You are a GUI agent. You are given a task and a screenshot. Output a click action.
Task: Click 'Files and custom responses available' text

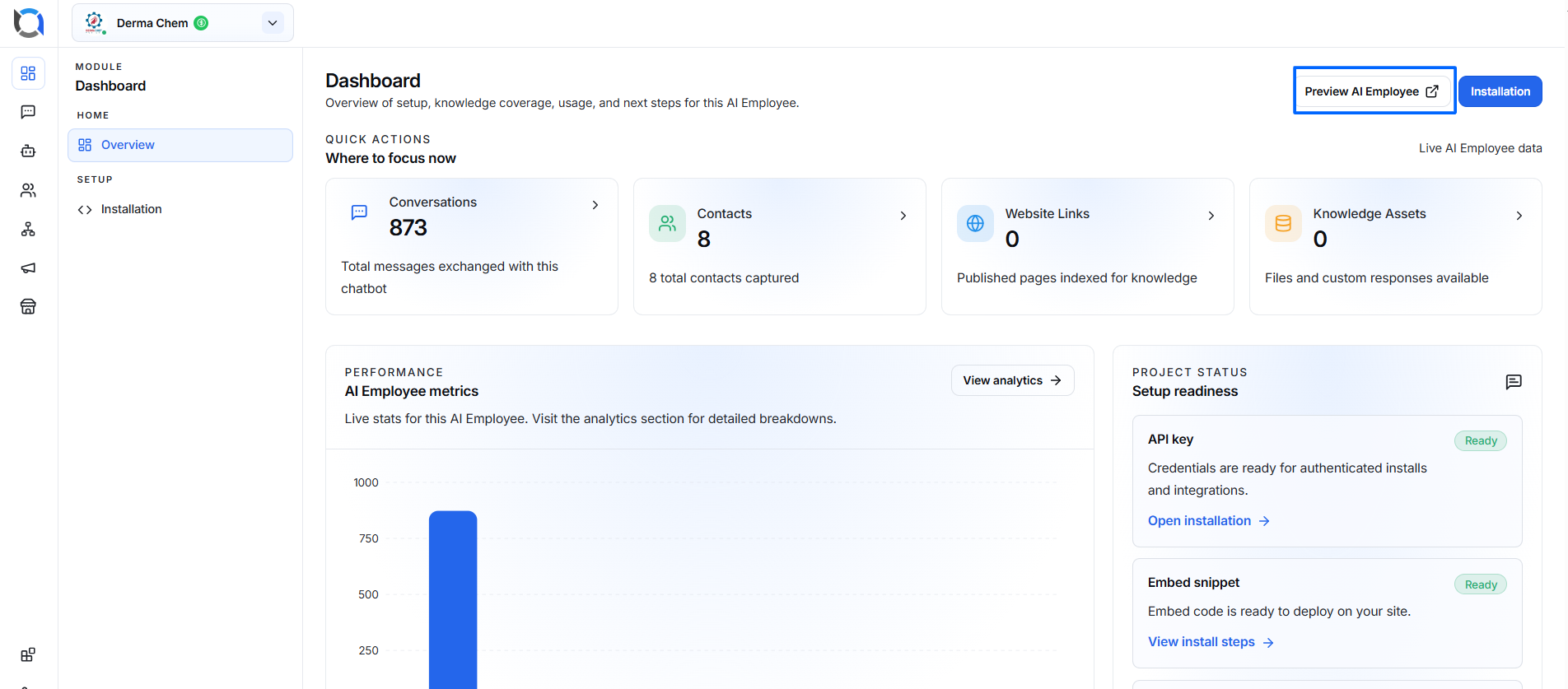(1377, 278)
